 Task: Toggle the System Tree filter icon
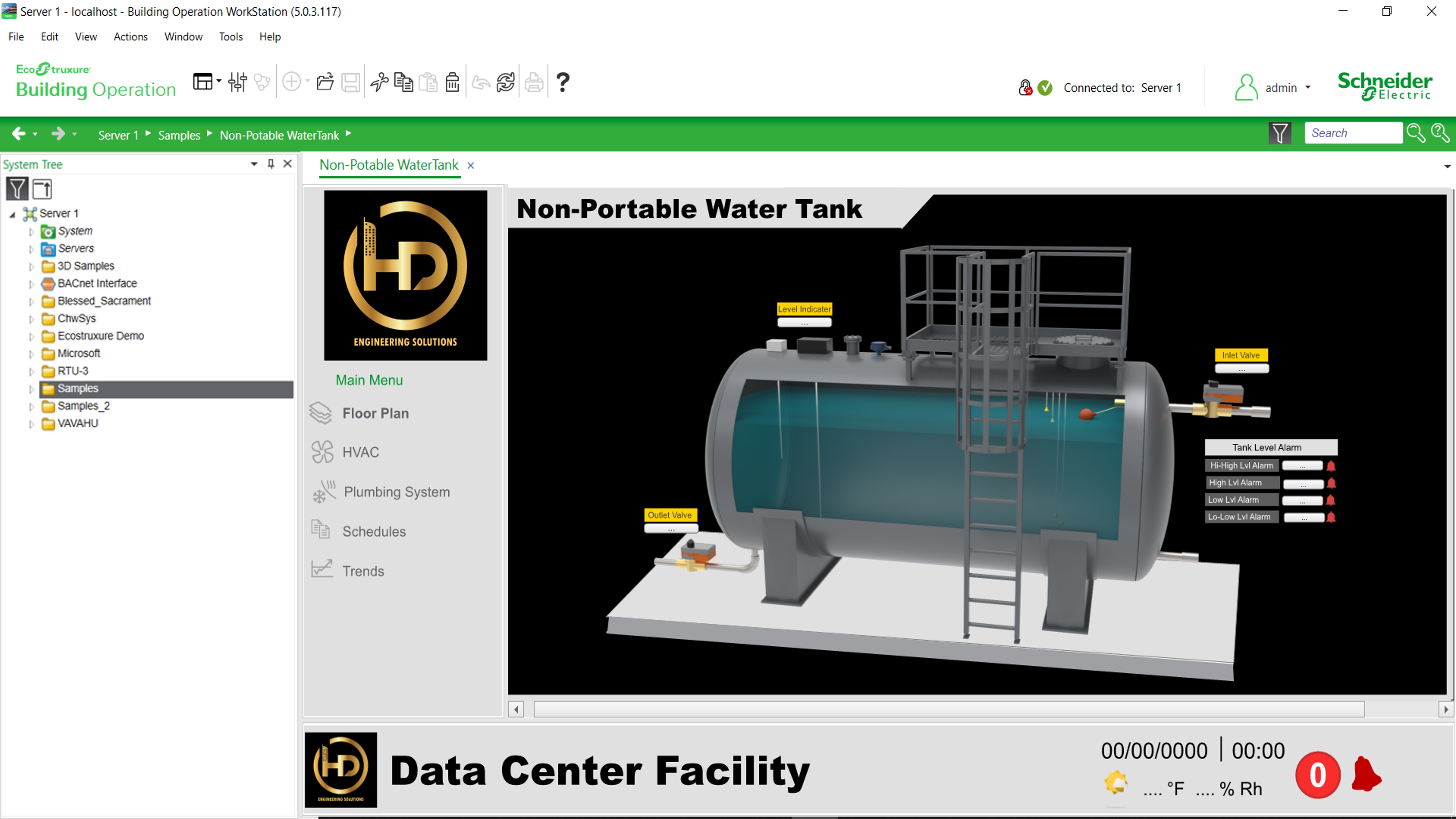tap(17, 189)
